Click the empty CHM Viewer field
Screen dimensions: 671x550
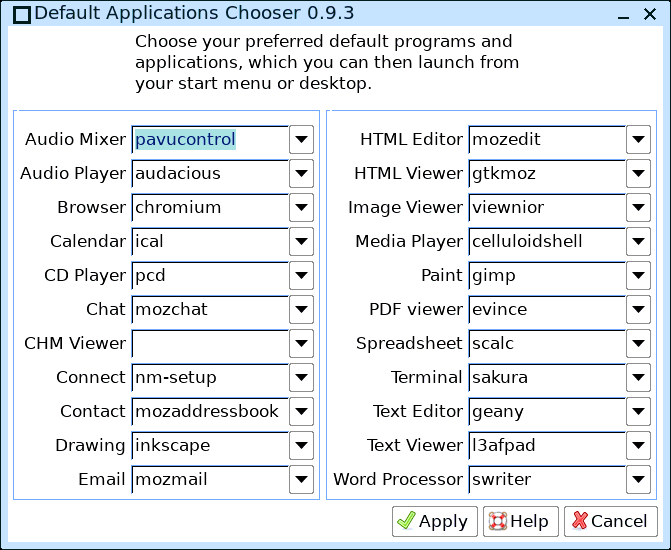[x=210, y=343]
